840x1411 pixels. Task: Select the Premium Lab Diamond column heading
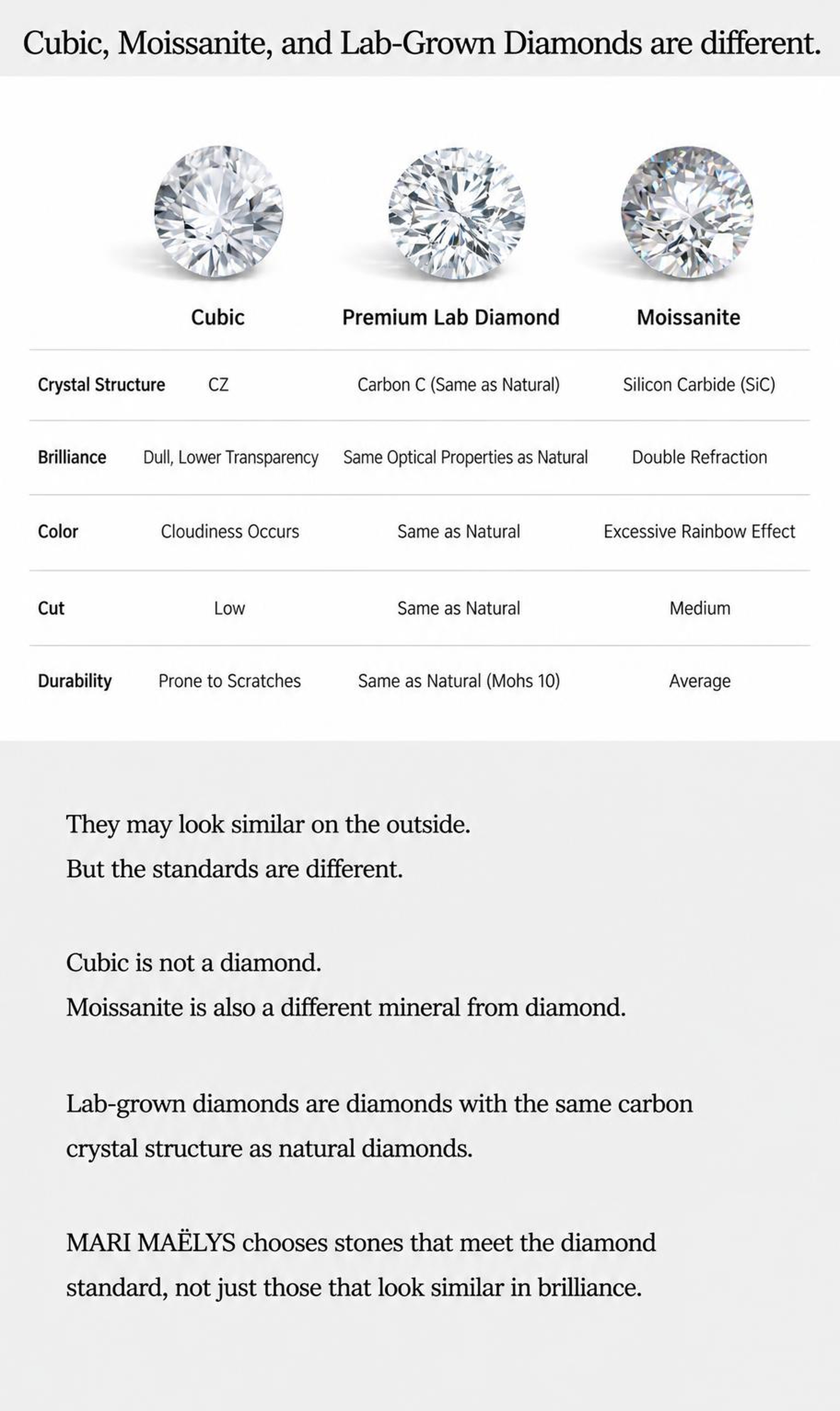pos(450,317)
